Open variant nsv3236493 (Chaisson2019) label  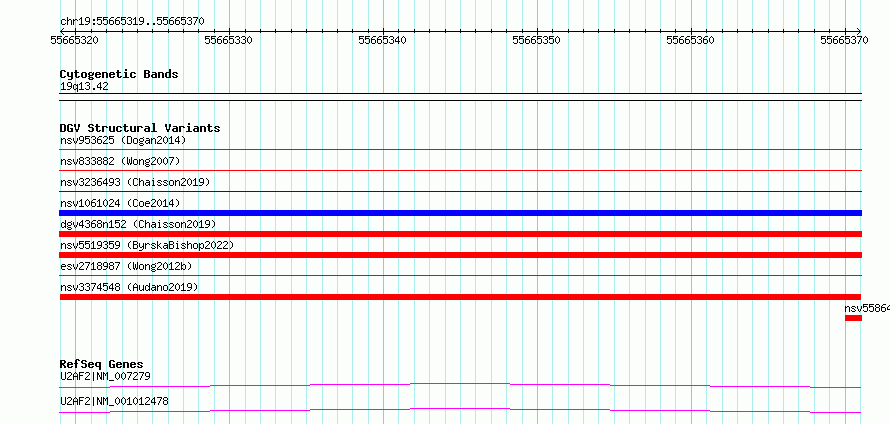click(x=135, y=182)
